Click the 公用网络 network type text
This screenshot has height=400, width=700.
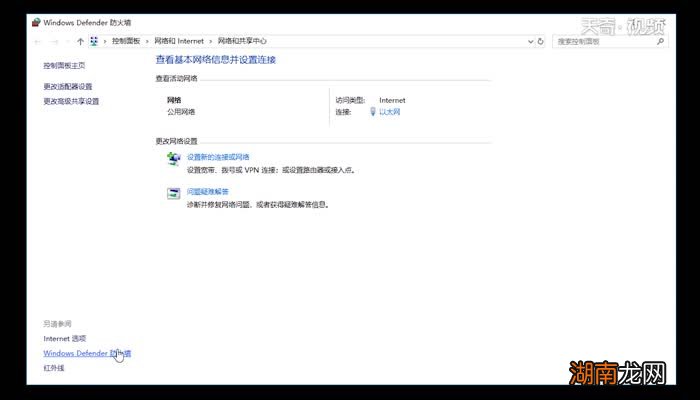(x=181, y=112)
